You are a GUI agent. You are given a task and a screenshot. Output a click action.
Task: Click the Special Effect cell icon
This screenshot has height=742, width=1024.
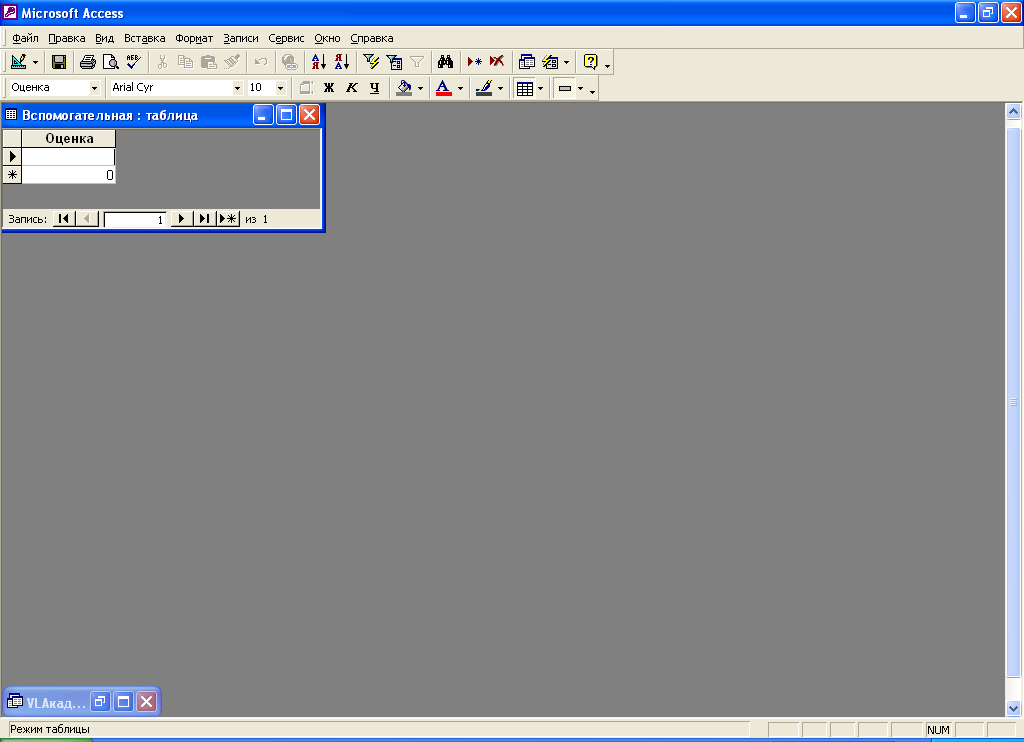pos(565,88)
